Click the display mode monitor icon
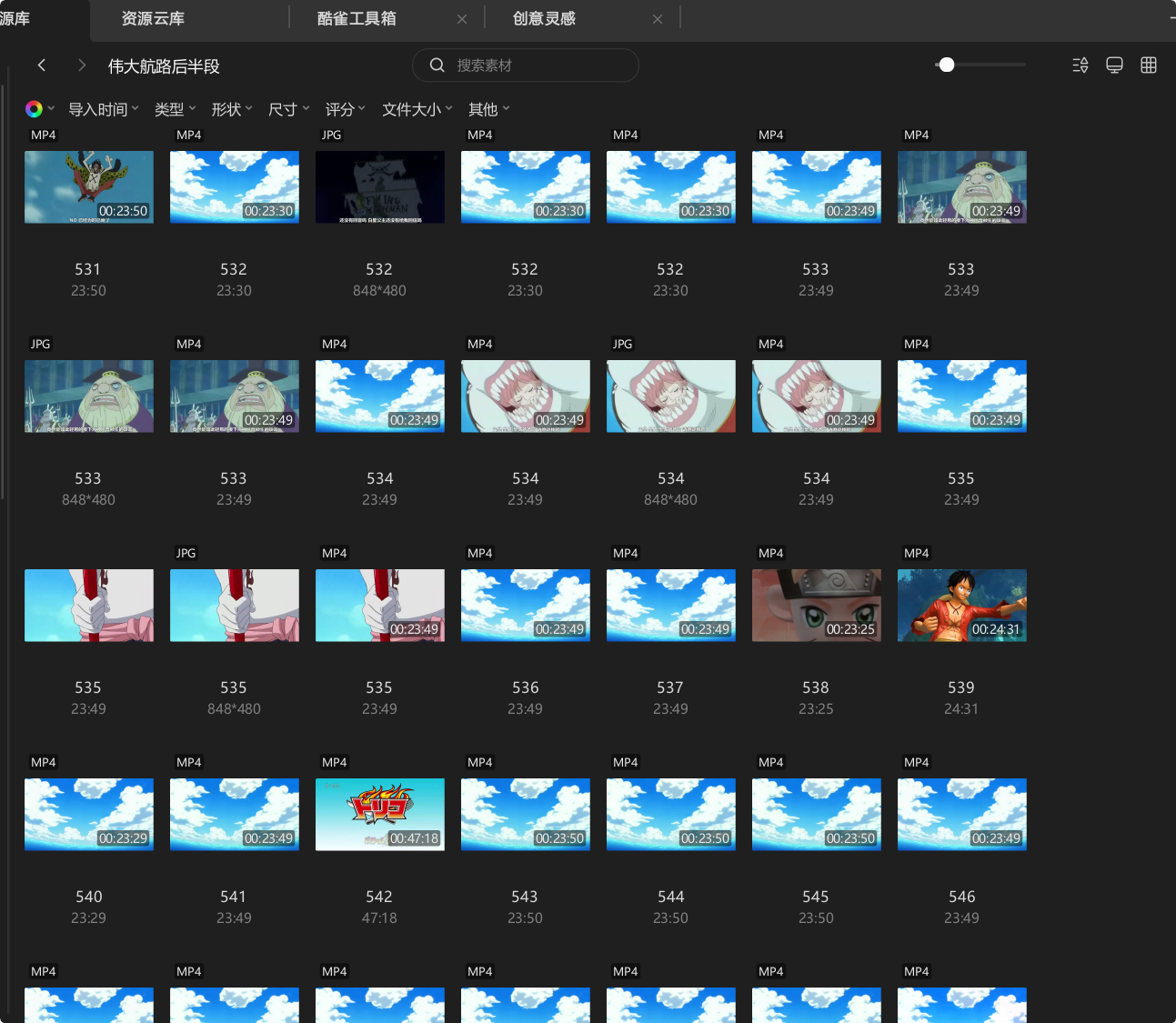The height and width of the screenshot is (1023, 1176). [x=1114, y=65]
